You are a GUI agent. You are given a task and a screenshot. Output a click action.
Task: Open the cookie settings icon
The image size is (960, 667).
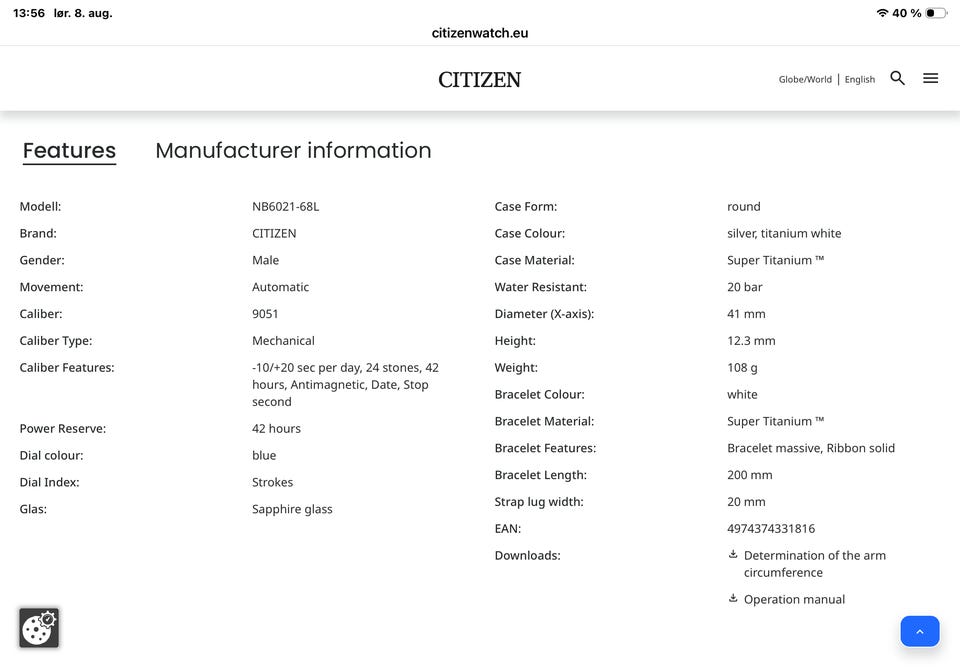tap(39, 627)
